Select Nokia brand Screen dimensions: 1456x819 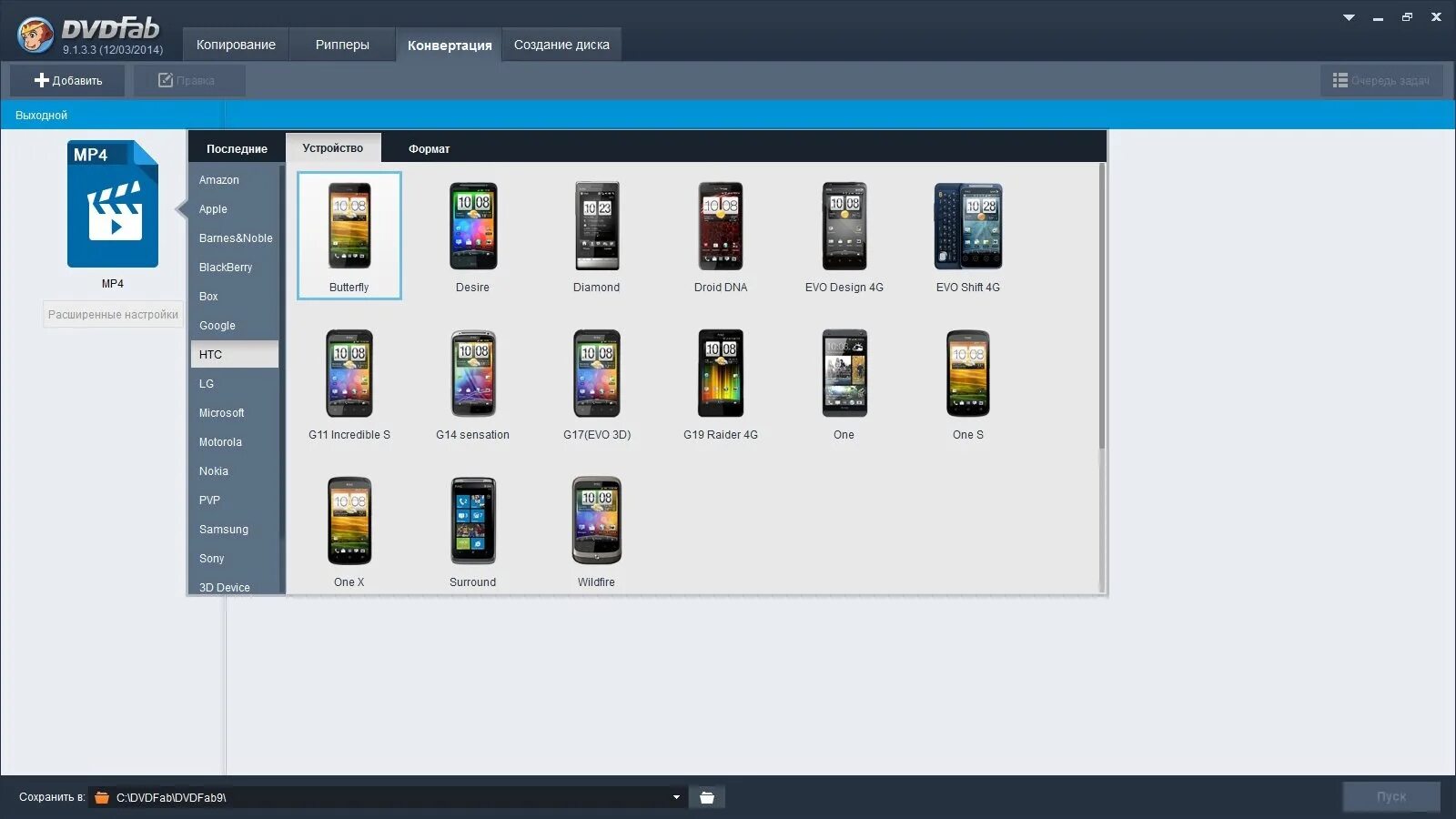pos(235,471)
